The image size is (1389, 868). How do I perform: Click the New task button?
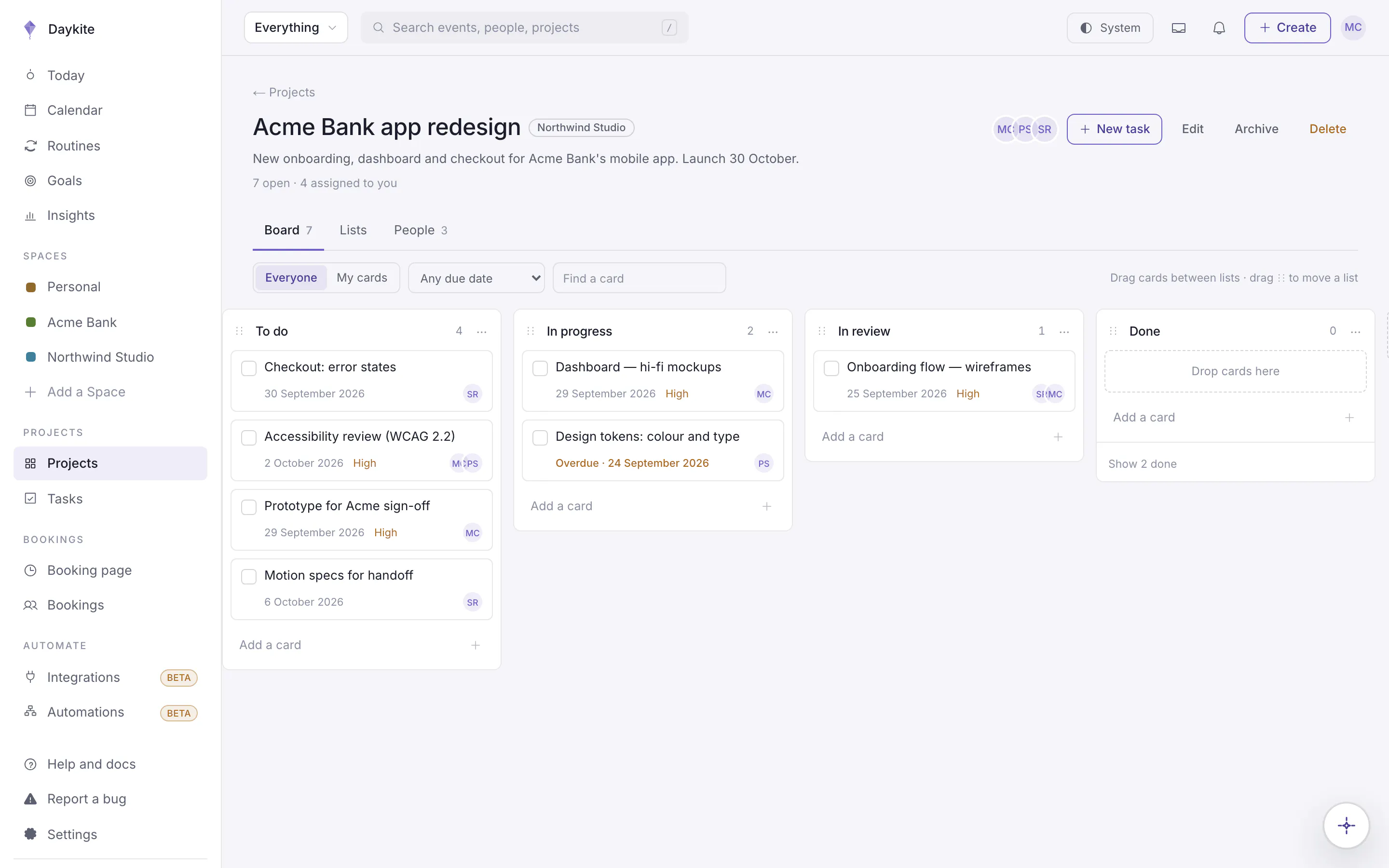(1114, 129)
